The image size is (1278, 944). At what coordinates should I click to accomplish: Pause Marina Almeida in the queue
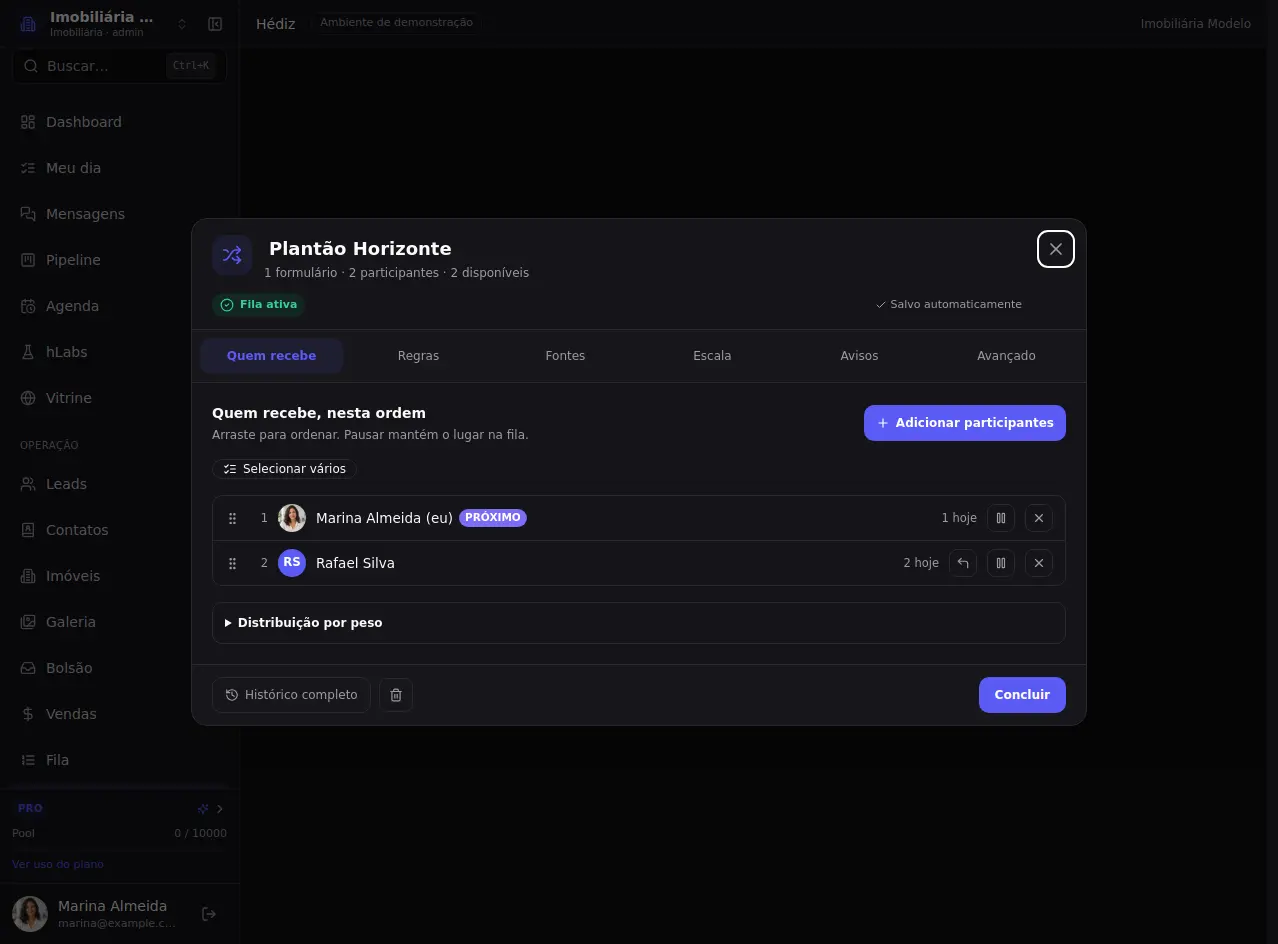(1001, 518)
